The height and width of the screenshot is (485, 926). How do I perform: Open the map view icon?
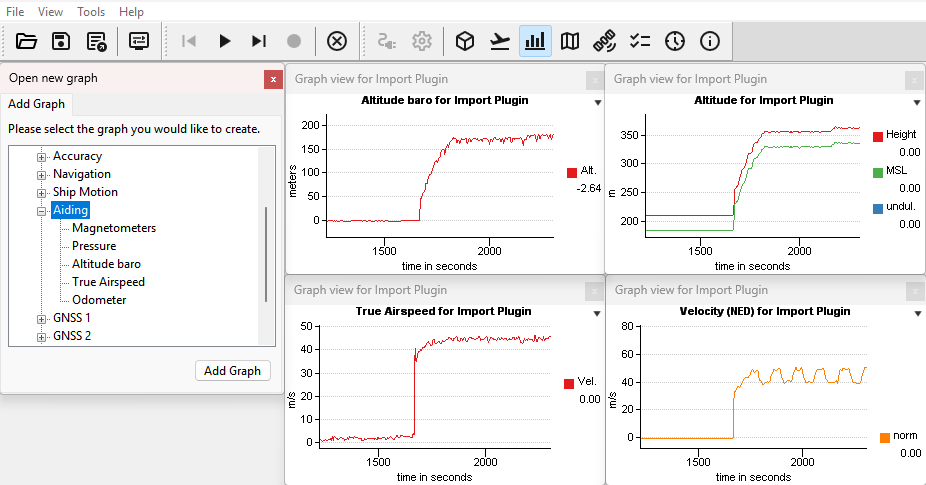click(x=570, y=41)
